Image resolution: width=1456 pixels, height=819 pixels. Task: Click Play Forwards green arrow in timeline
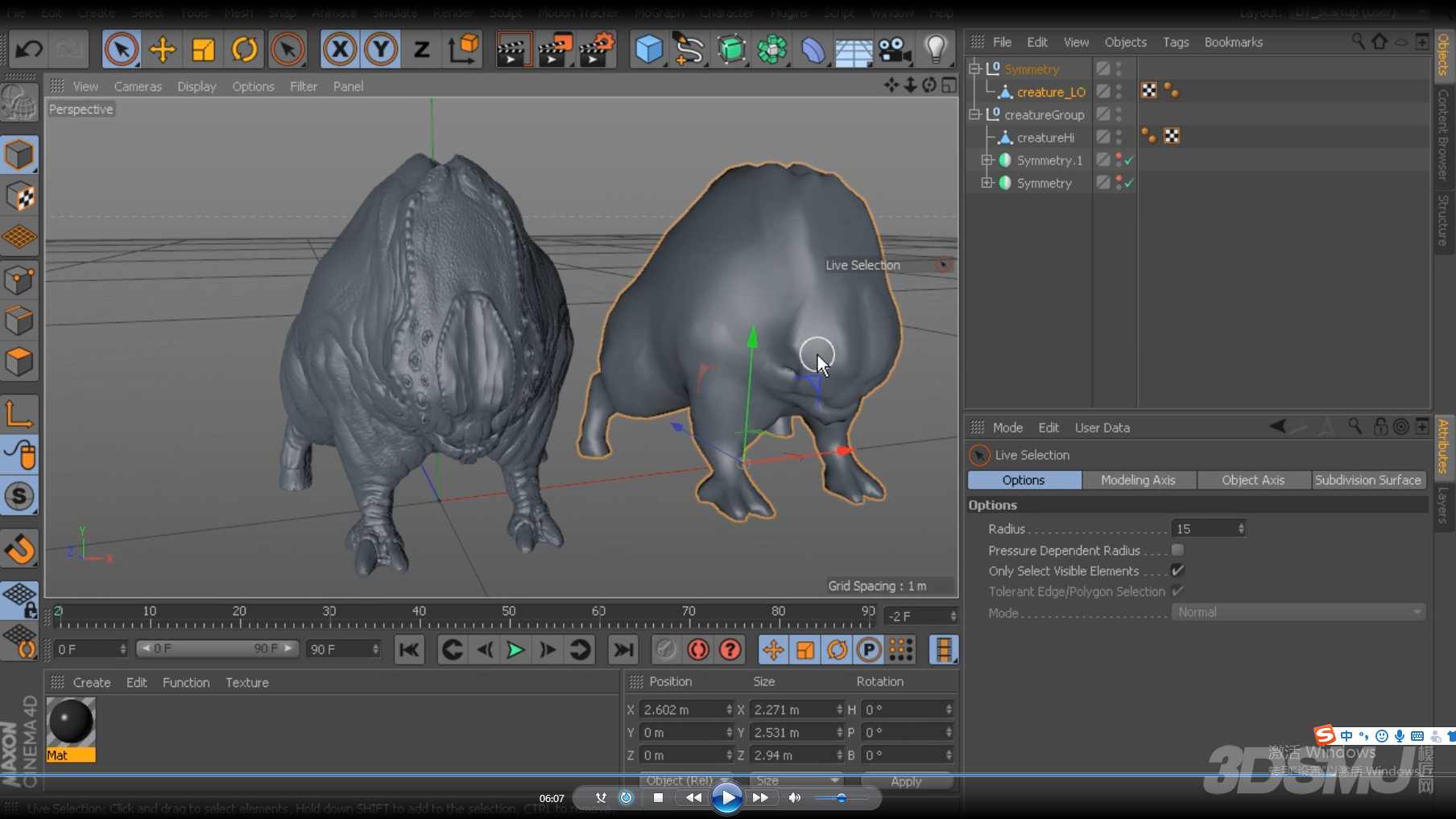point(515,649)
